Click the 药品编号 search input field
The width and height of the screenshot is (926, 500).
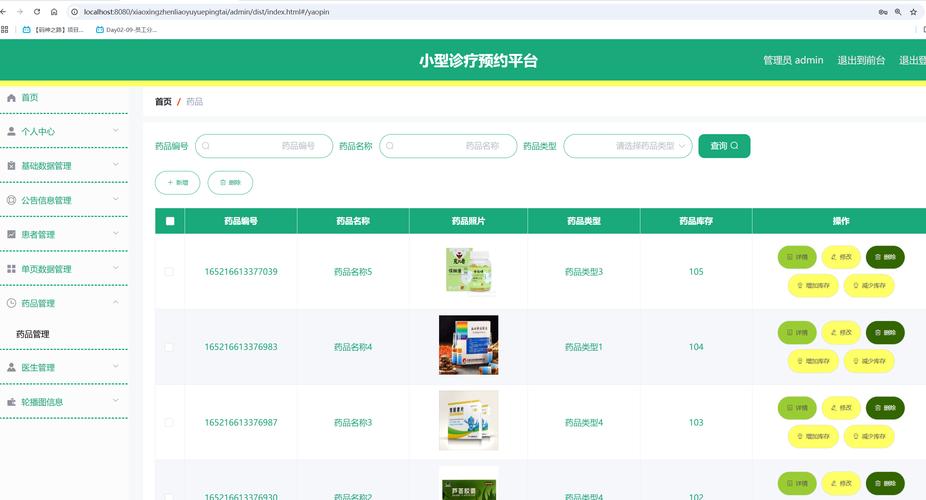[264, 146]
